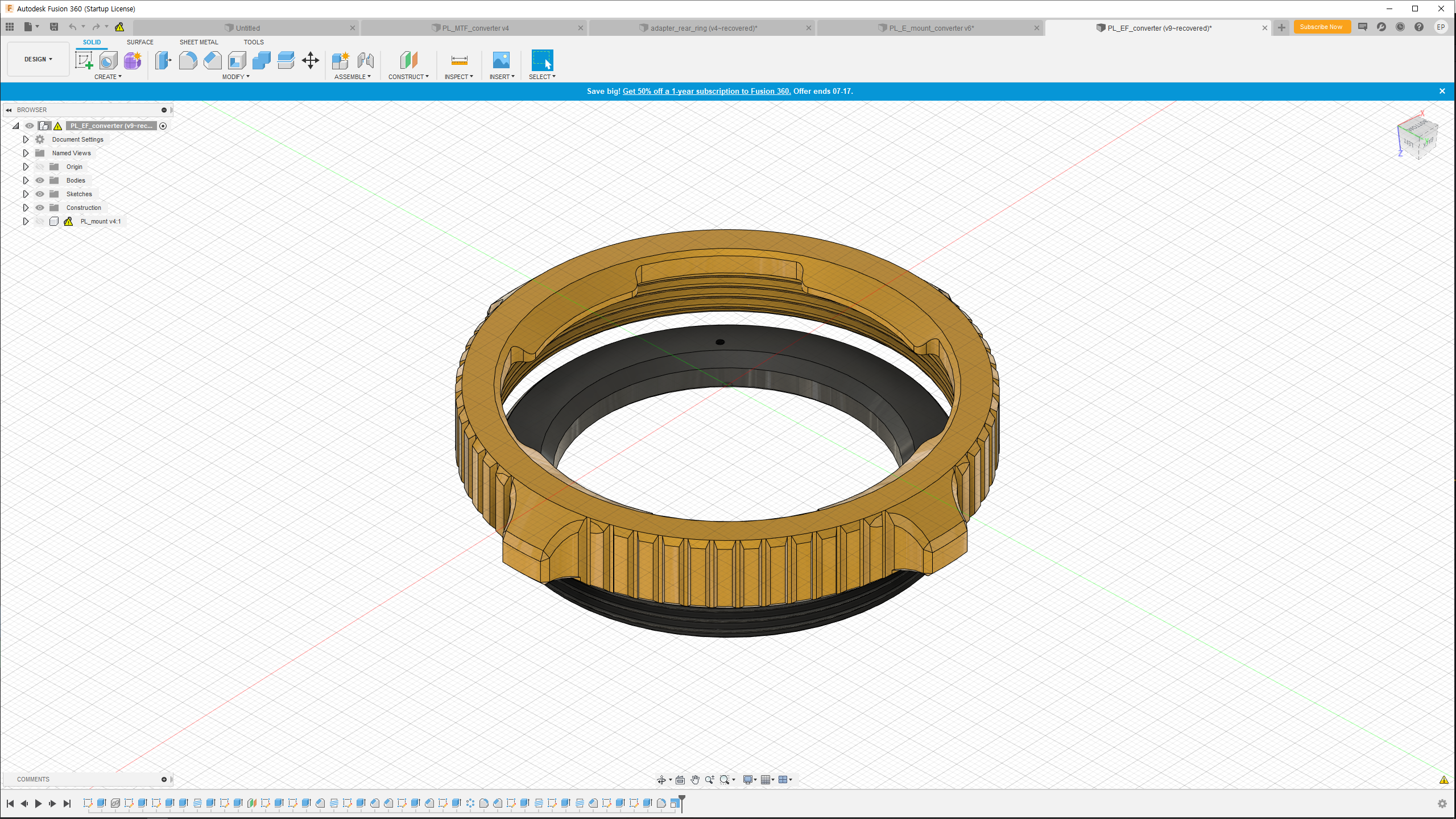Show the PL_mount v4:1 component
1456x819 pixels.
point(40,221)
